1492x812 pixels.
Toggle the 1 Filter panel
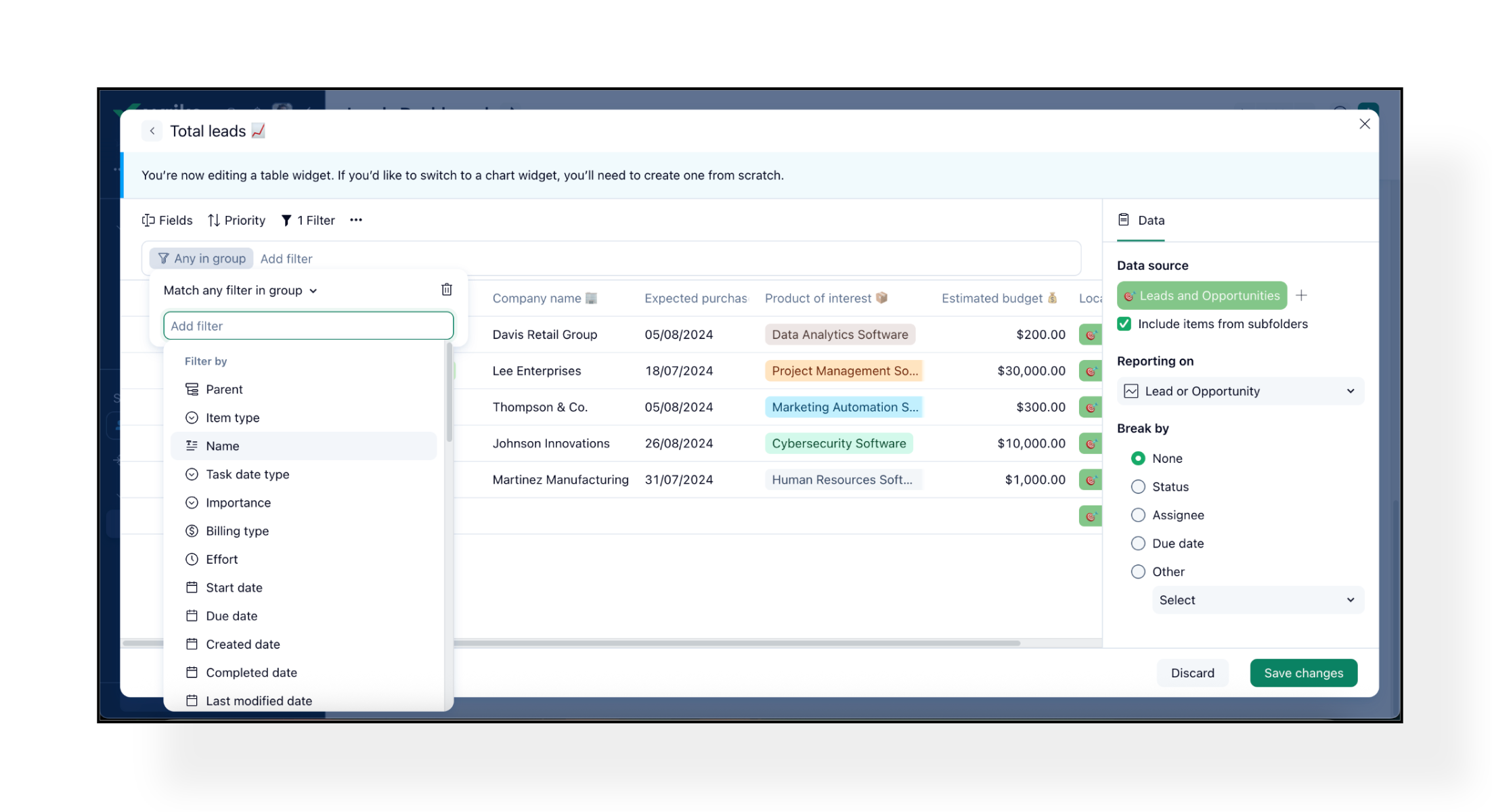click(308, 221)
